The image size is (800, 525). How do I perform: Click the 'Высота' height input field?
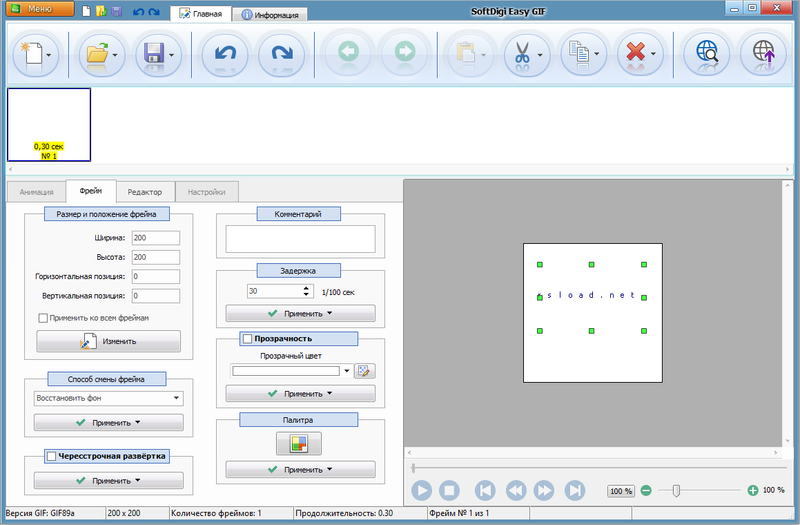click(x=156, y=257)
